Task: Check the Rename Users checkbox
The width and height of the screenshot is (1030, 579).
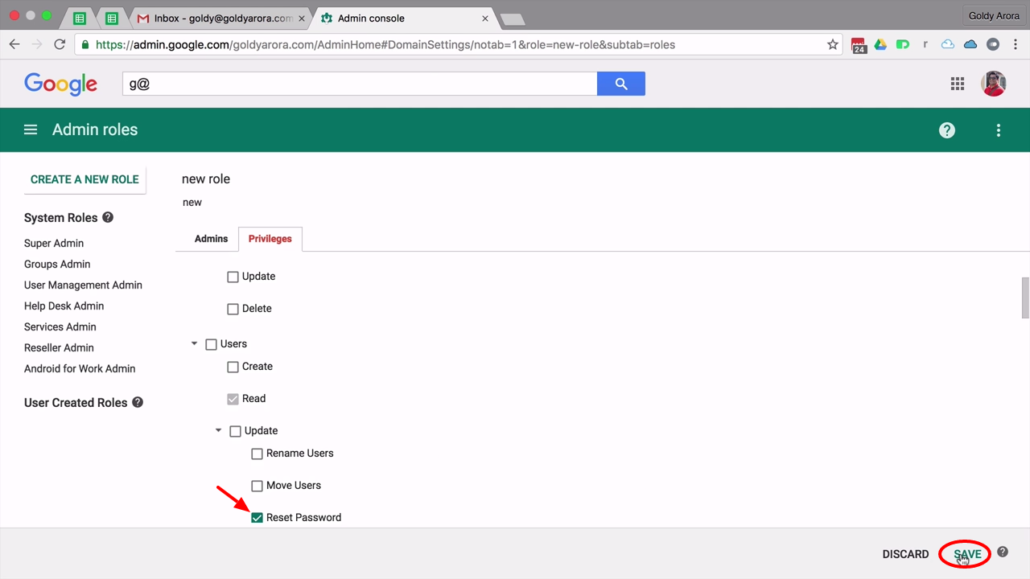Action: 257,453
